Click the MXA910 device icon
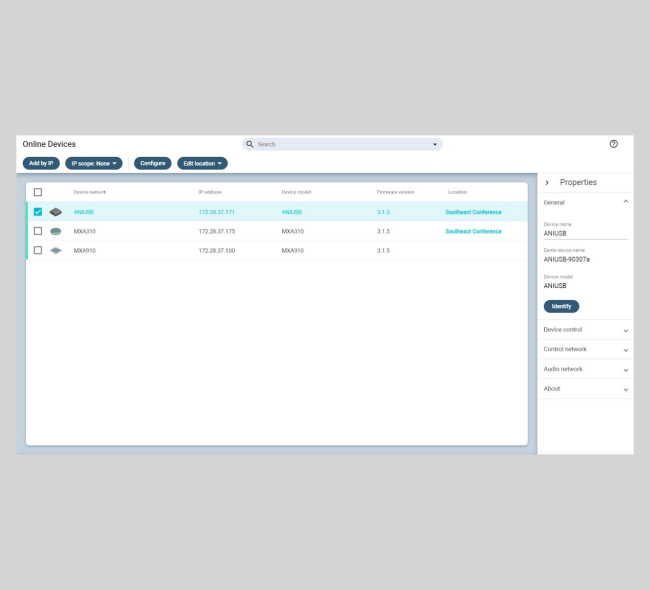The width and height of the screenshot is (650, 590). 55,250
